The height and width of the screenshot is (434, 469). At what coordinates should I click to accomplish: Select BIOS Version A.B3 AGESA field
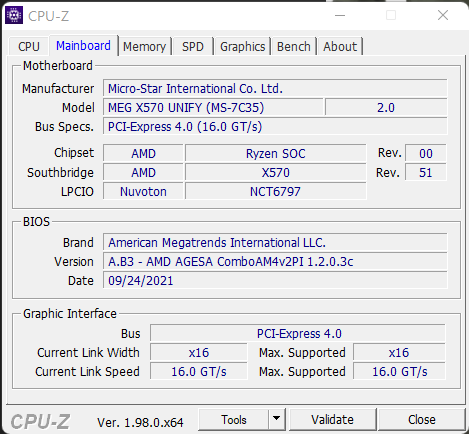tap(275, 262)
